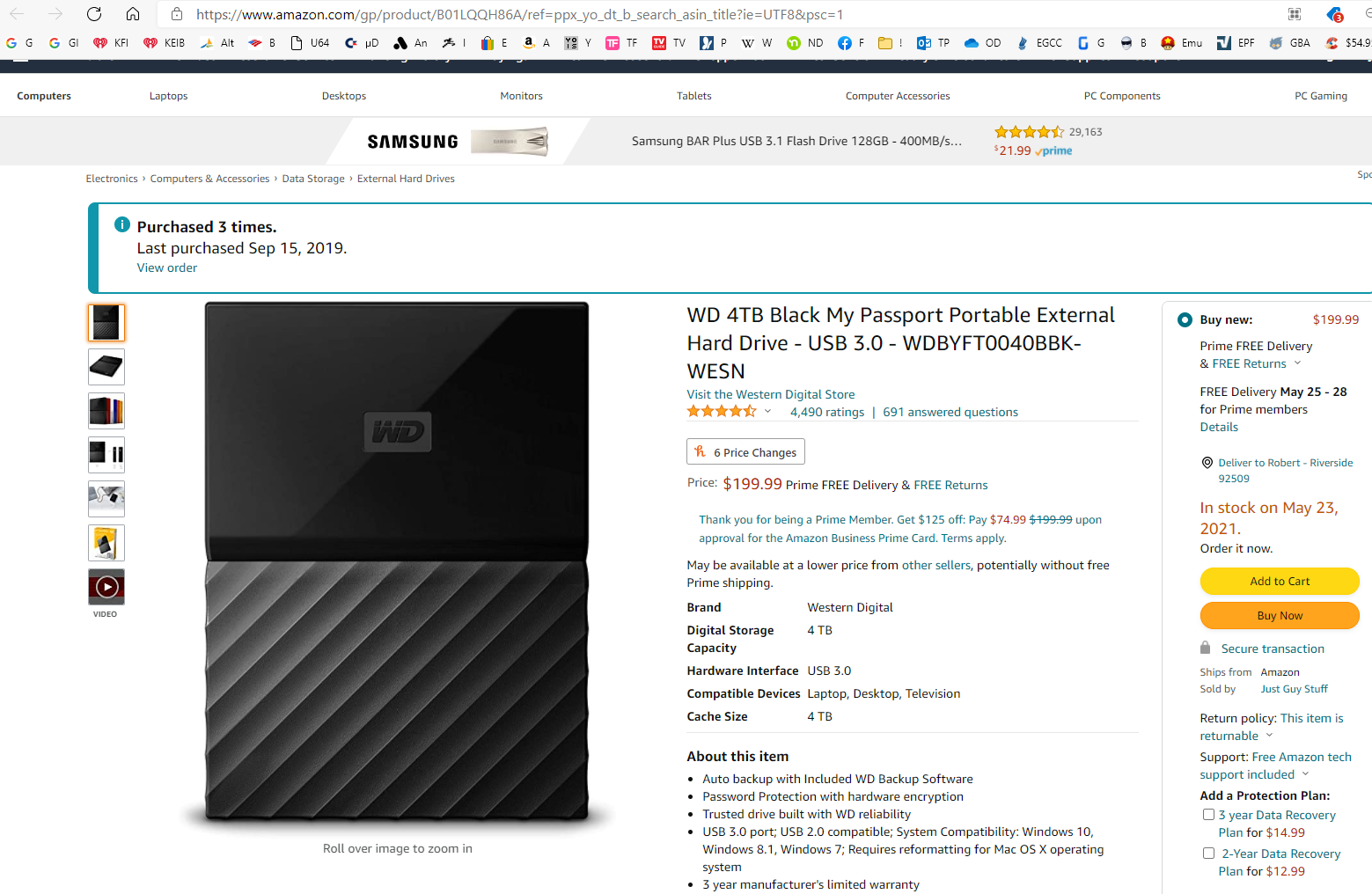The width and height of the screenshot is (1372, 894).
Task: Open the U64 bookmark
Action: [310, 42]
